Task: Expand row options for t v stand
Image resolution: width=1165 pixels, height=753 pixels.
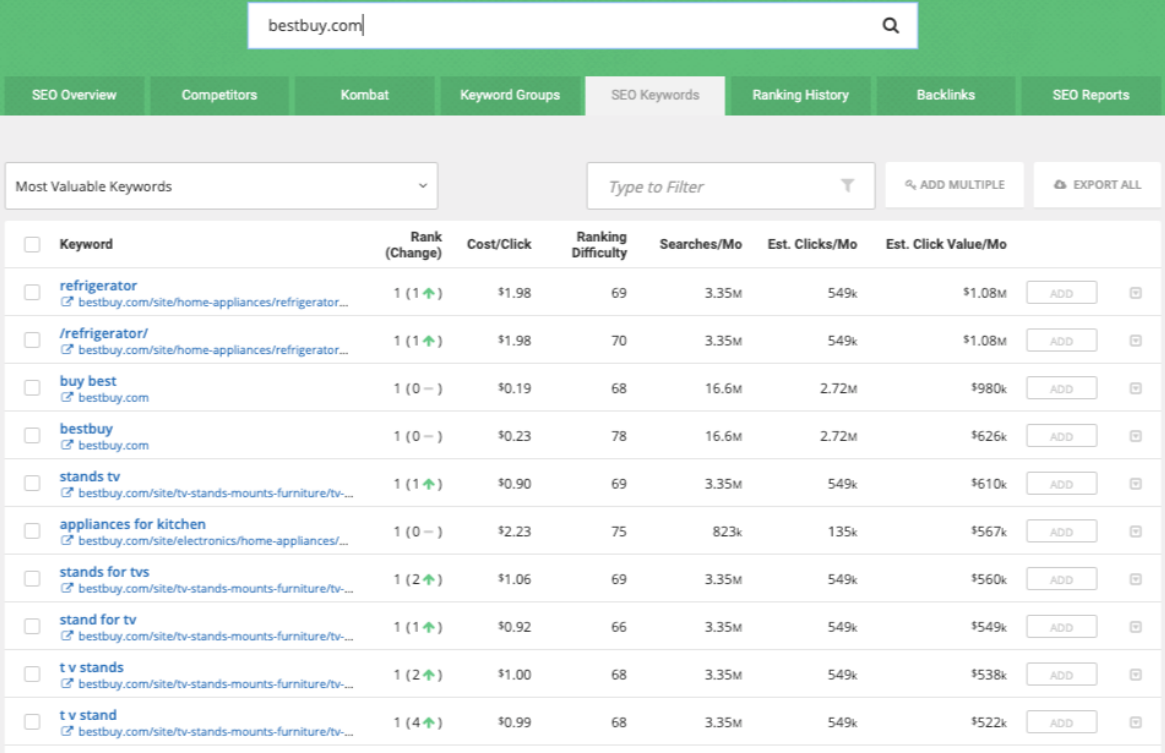Action: pyautogui.click(x=1135, y=722)
